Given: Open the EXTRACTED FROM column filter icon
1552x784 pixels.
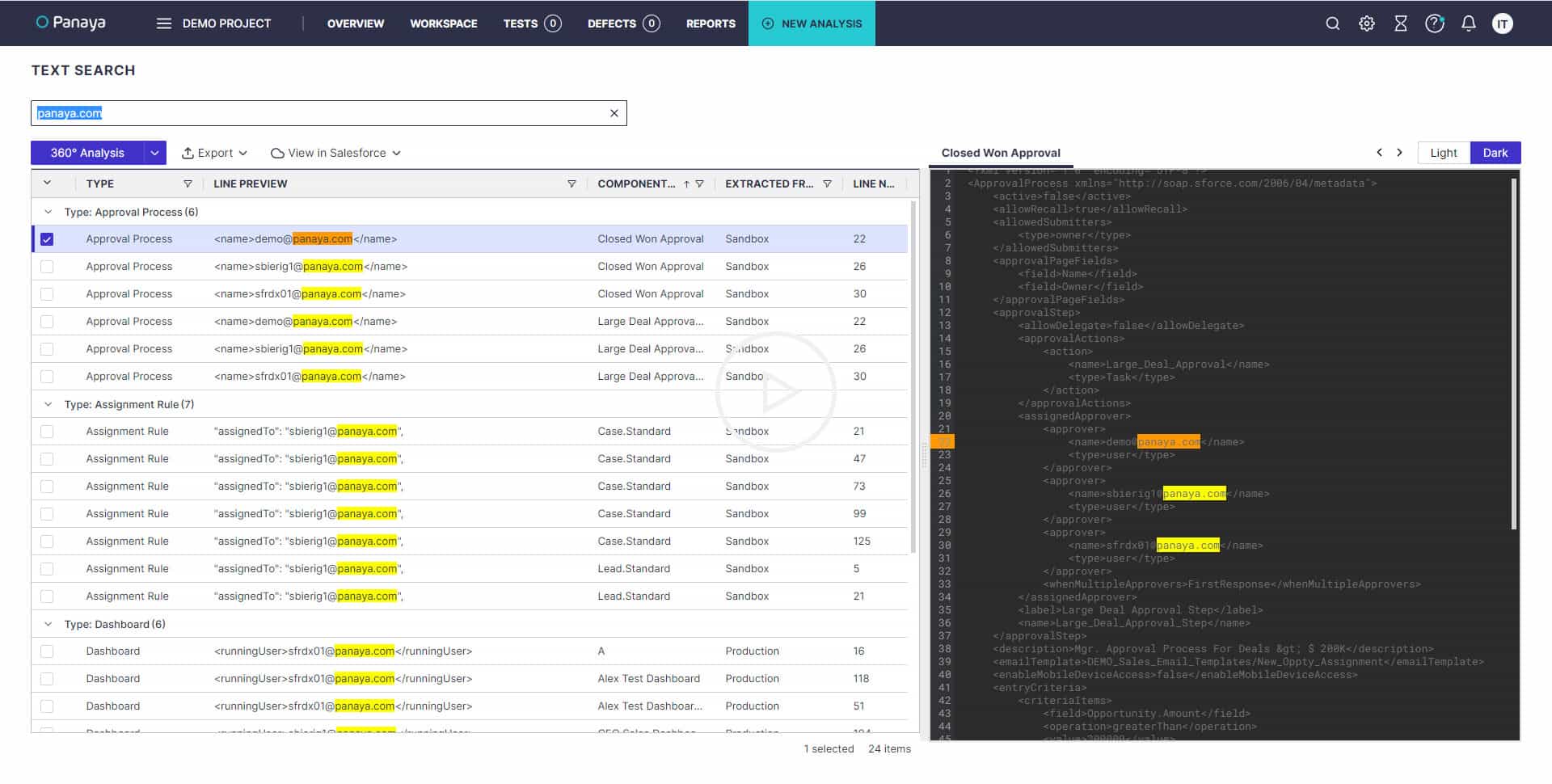Looking at the screenshot, I should pyautogui.click(x=827, y=183).
